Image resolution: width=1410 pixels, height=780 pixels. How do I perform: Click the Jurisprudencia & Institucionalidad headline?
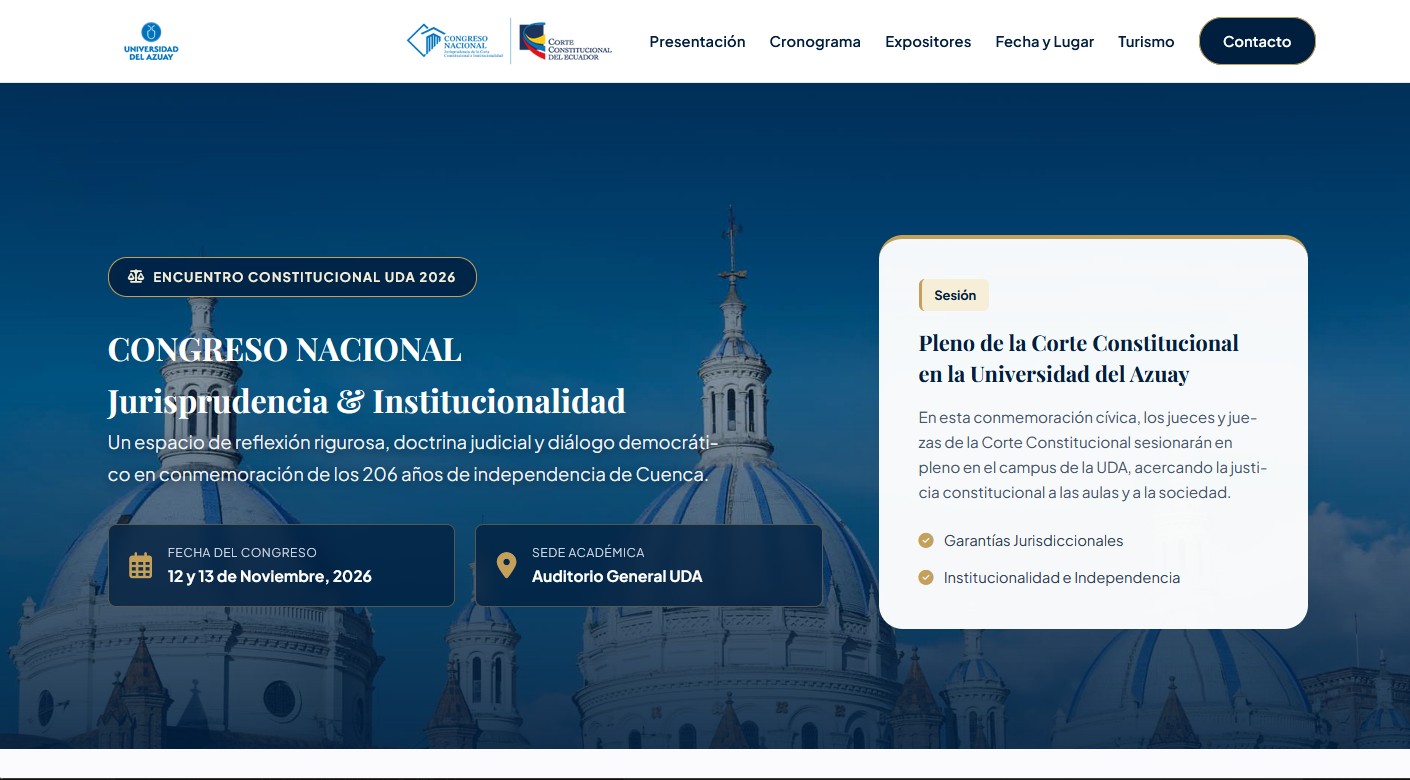click(x=367, y=401)
